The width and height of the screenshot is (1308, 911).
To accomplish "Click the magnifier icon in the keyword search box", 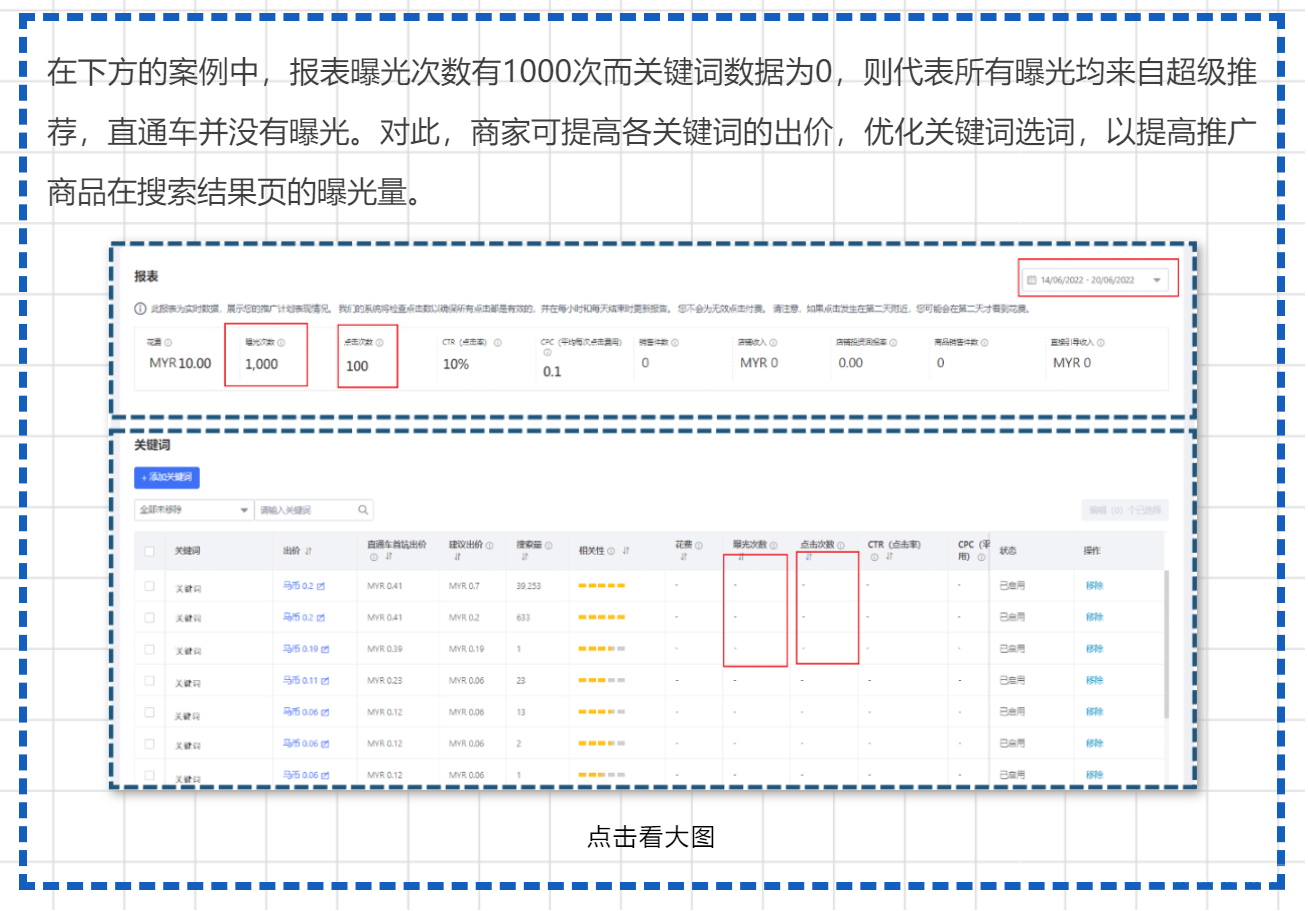I will pos(364,509).
